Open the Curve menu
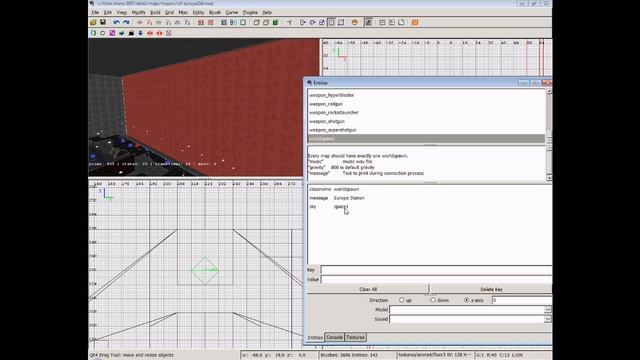Viewport: 640px width, 360px height. pos(231,13)
